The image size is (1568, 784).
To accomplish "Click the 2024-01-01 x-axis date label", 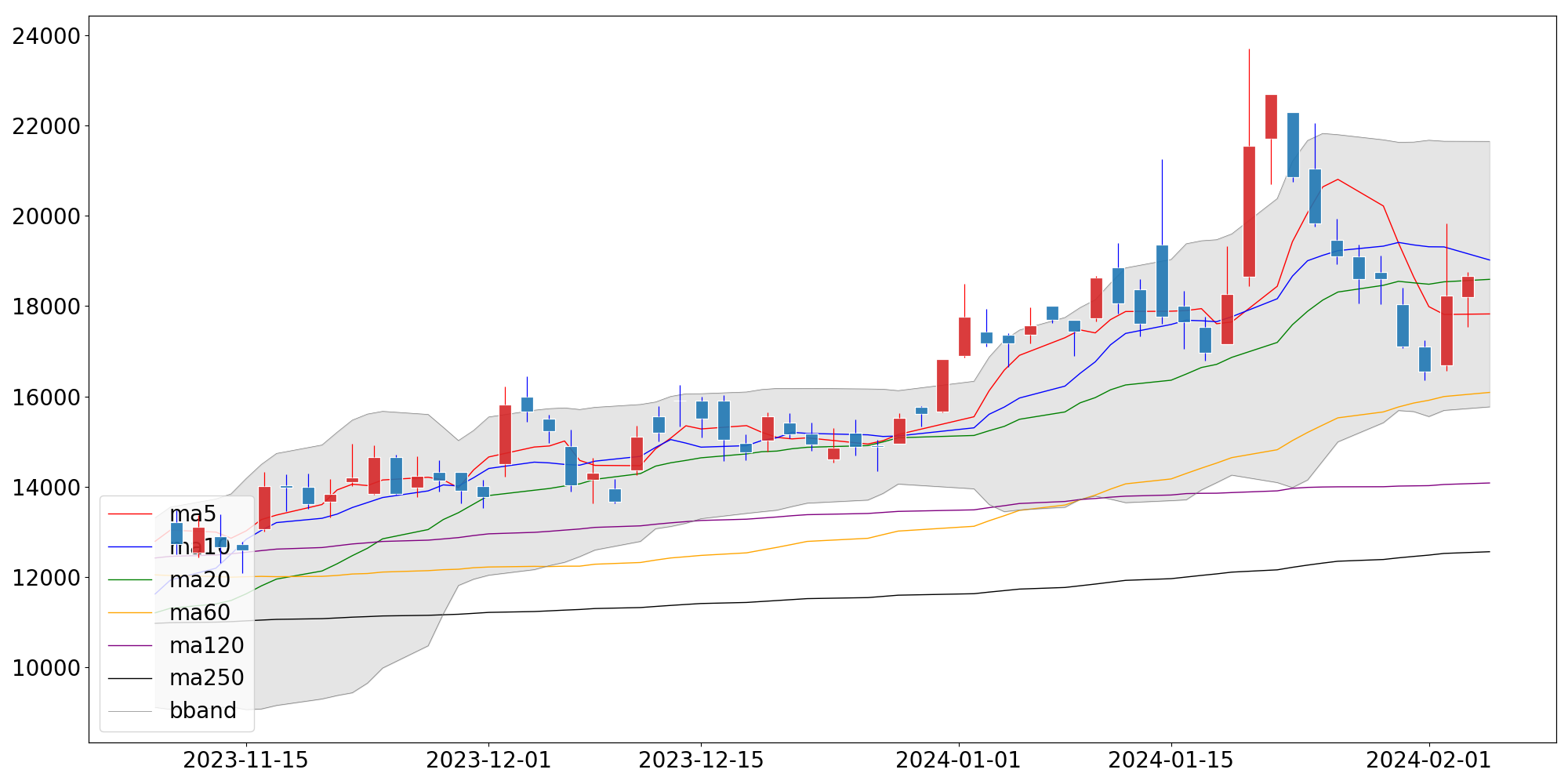I will click(958, 760).
